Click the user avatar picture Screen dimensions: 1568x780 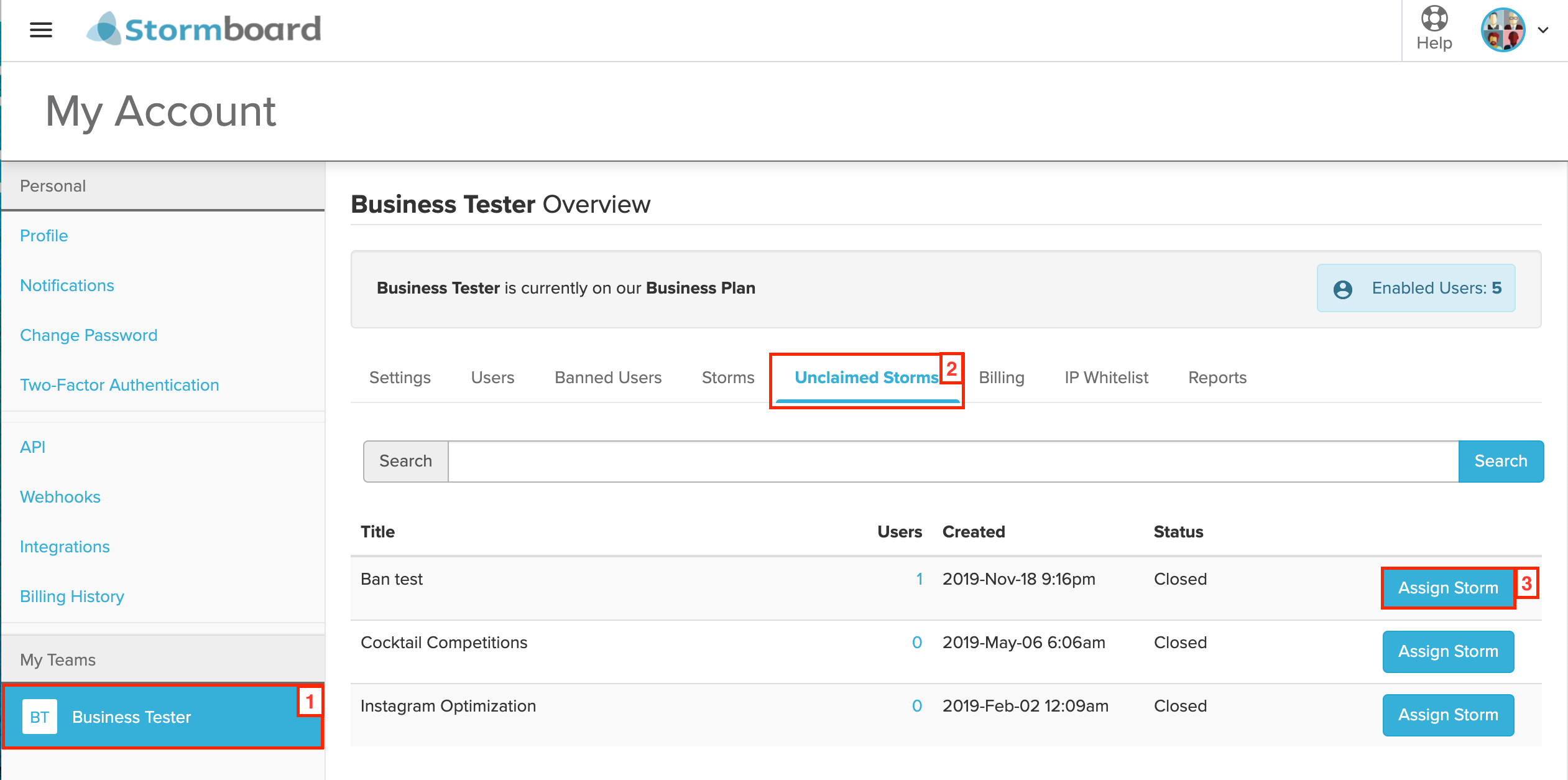tap(1503, 30)
